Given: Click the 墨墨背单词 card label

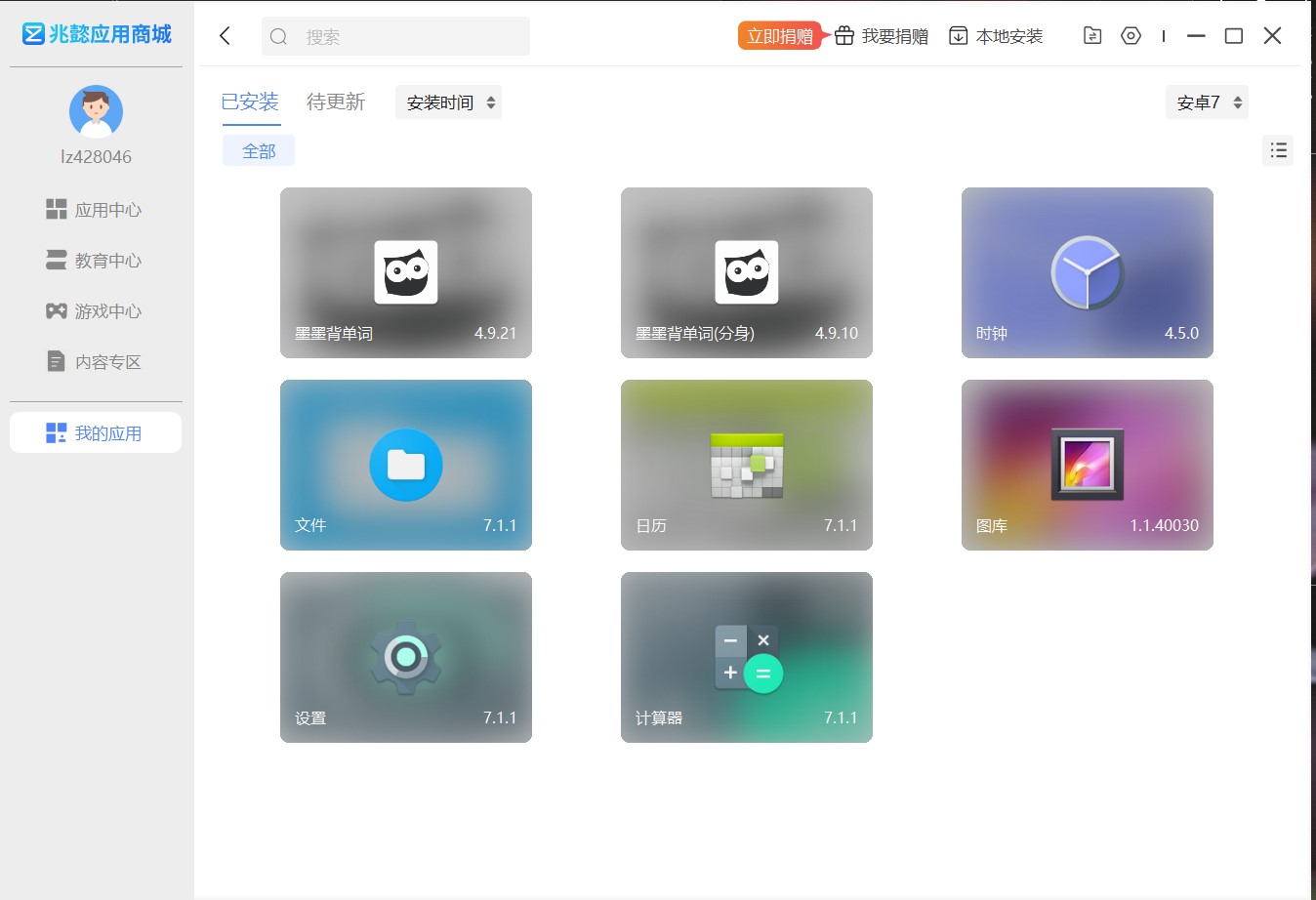Looking at the screenshot, I should [334, 334].
